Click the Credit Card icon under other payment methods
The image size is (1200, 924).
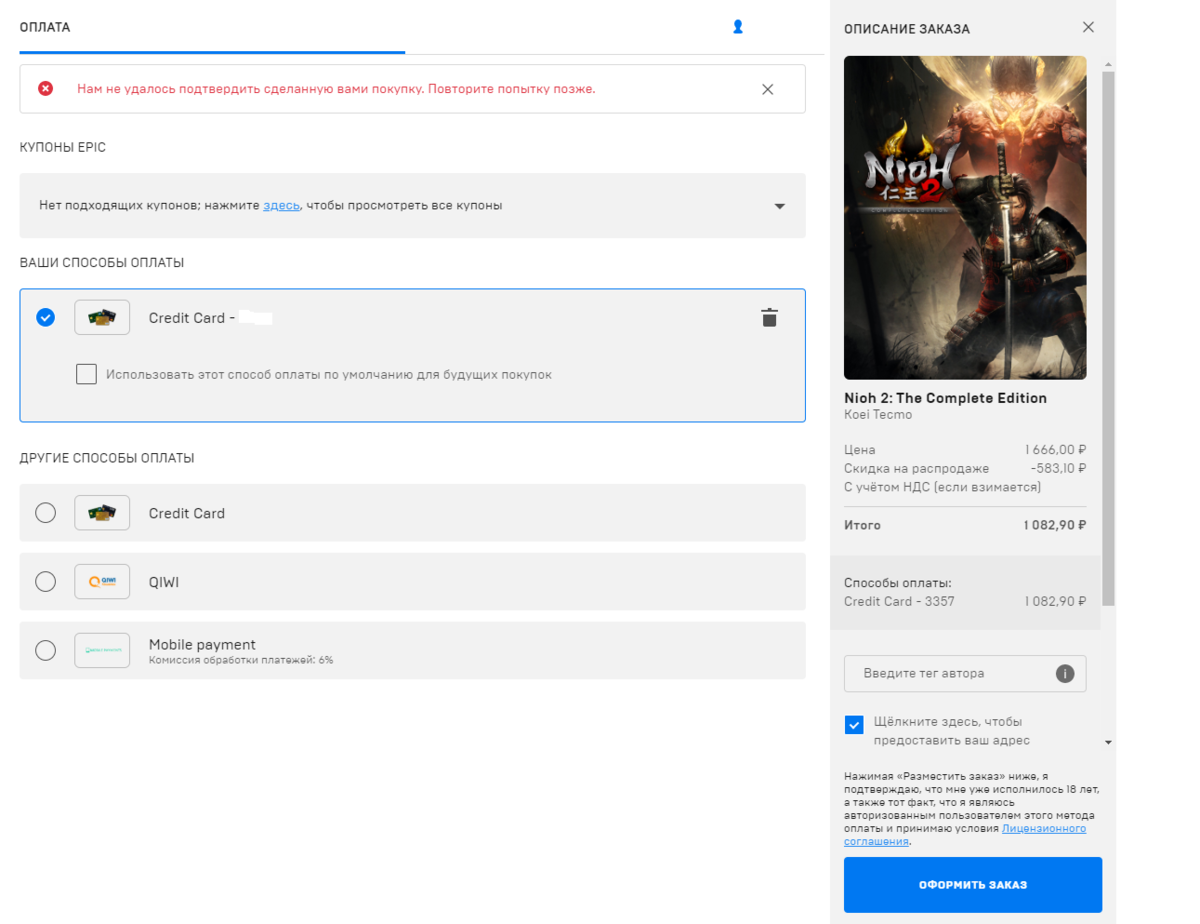pos(102,513)
